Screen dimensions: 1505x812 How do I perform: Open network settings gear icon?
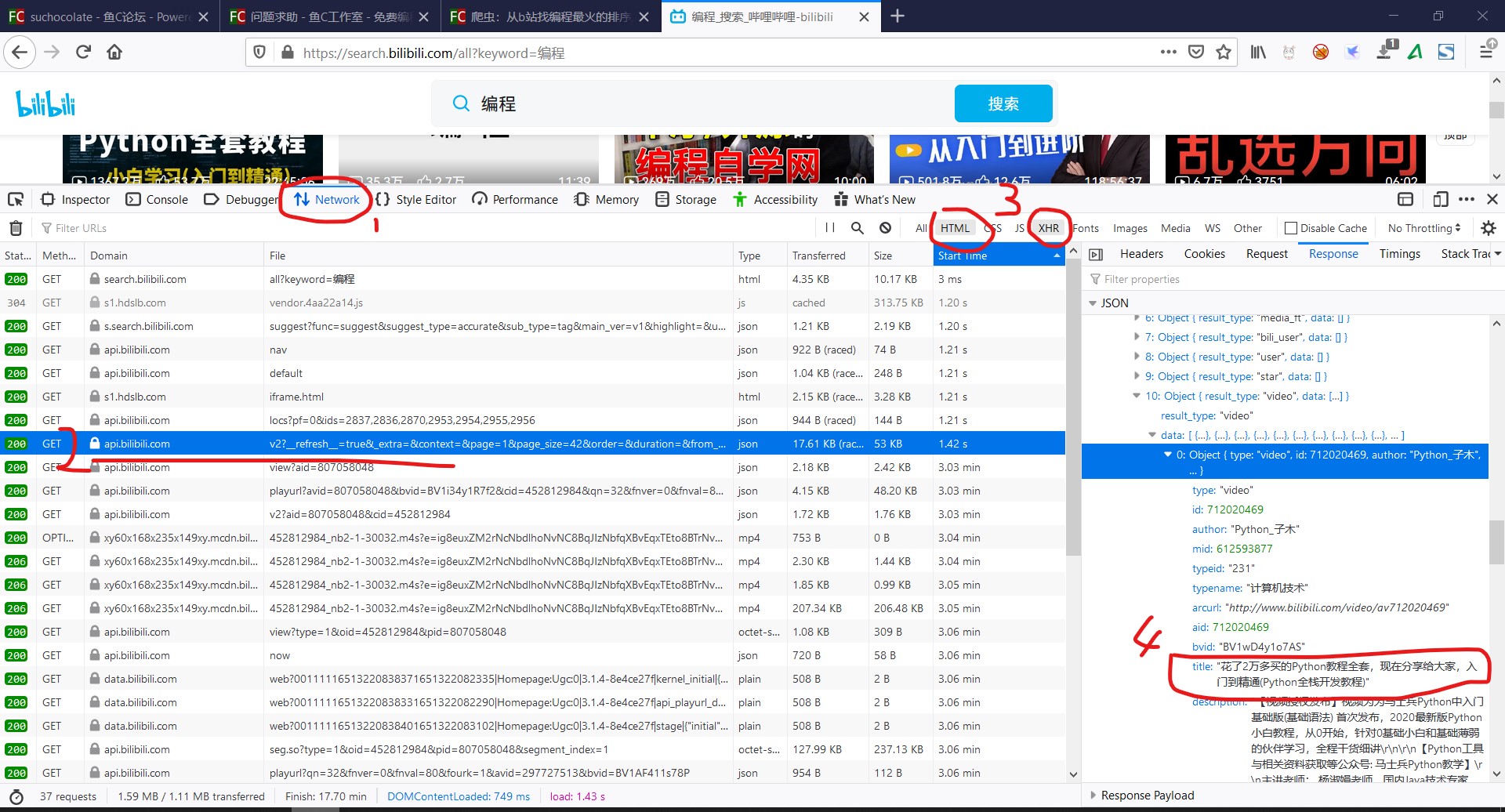click(x=1489, y=228)
